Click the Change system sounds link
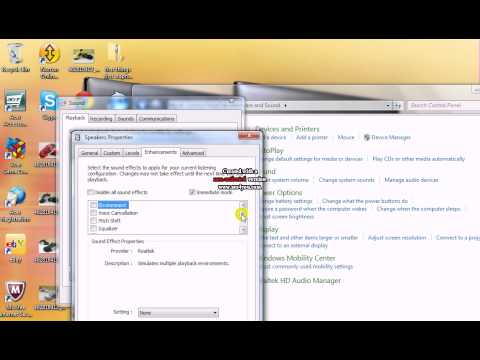Image resolution: width=480 pixels, height=360 pixels. [346, 180]
